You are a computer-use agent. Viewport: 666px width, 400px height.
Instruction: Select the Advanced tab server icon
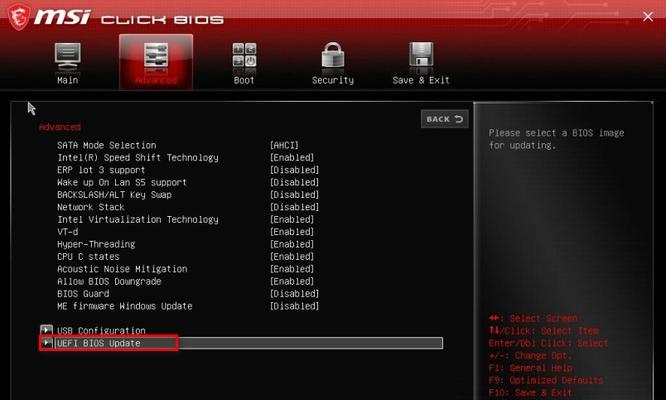[x=156, y=56]
